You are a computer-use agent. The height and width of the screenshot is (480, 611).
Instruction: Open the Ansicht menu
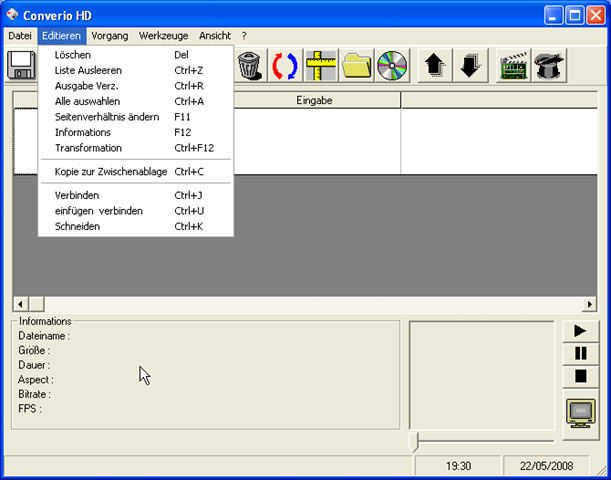click(x=215, y=36)
